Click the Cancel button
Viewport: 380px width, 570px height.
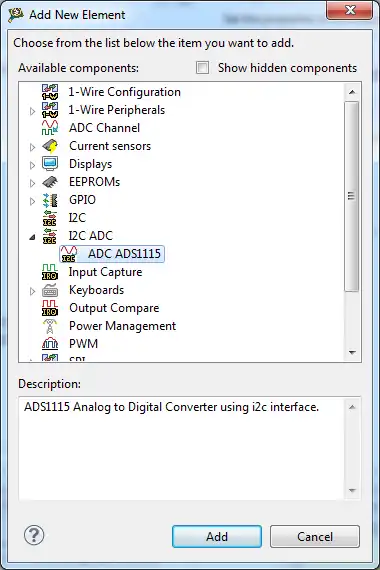point(315,537)
